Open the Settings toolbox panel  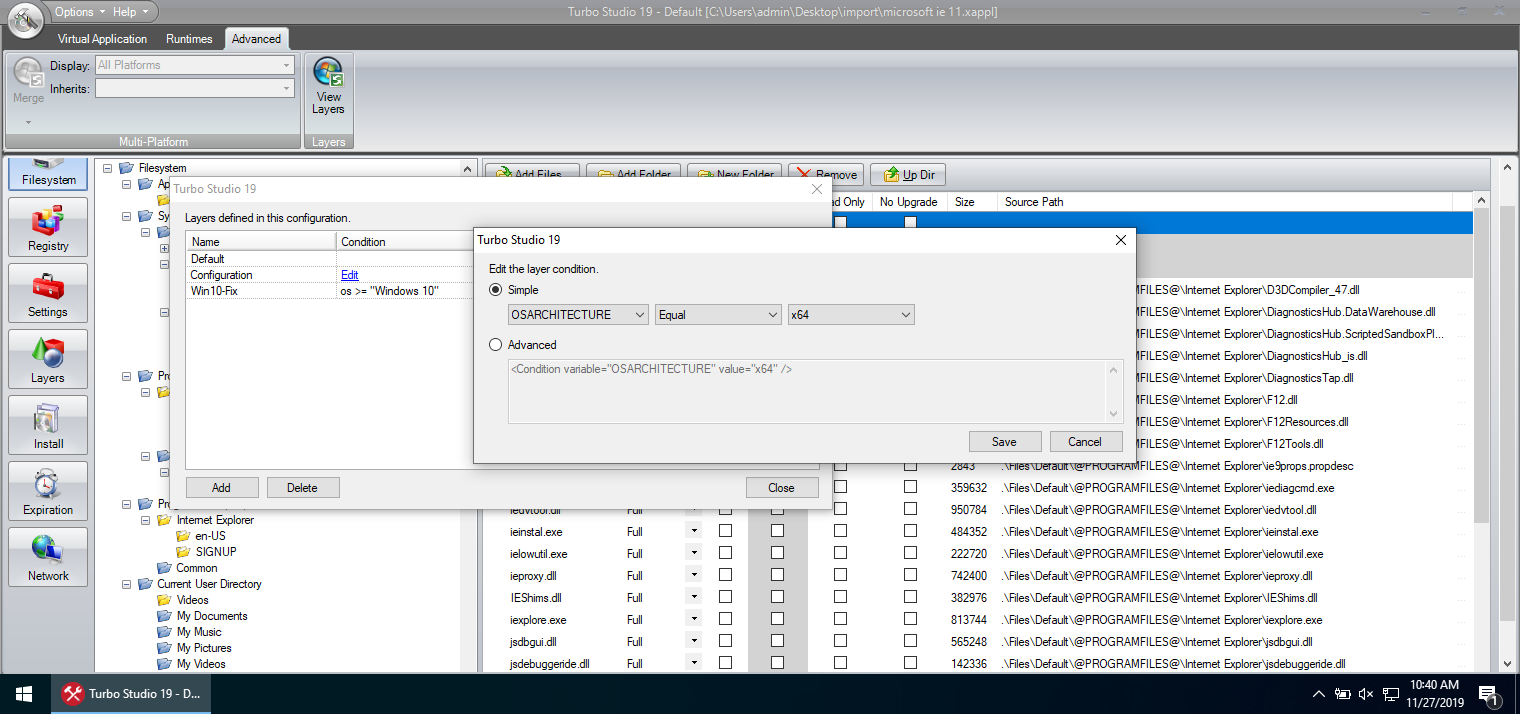point(48,294)
